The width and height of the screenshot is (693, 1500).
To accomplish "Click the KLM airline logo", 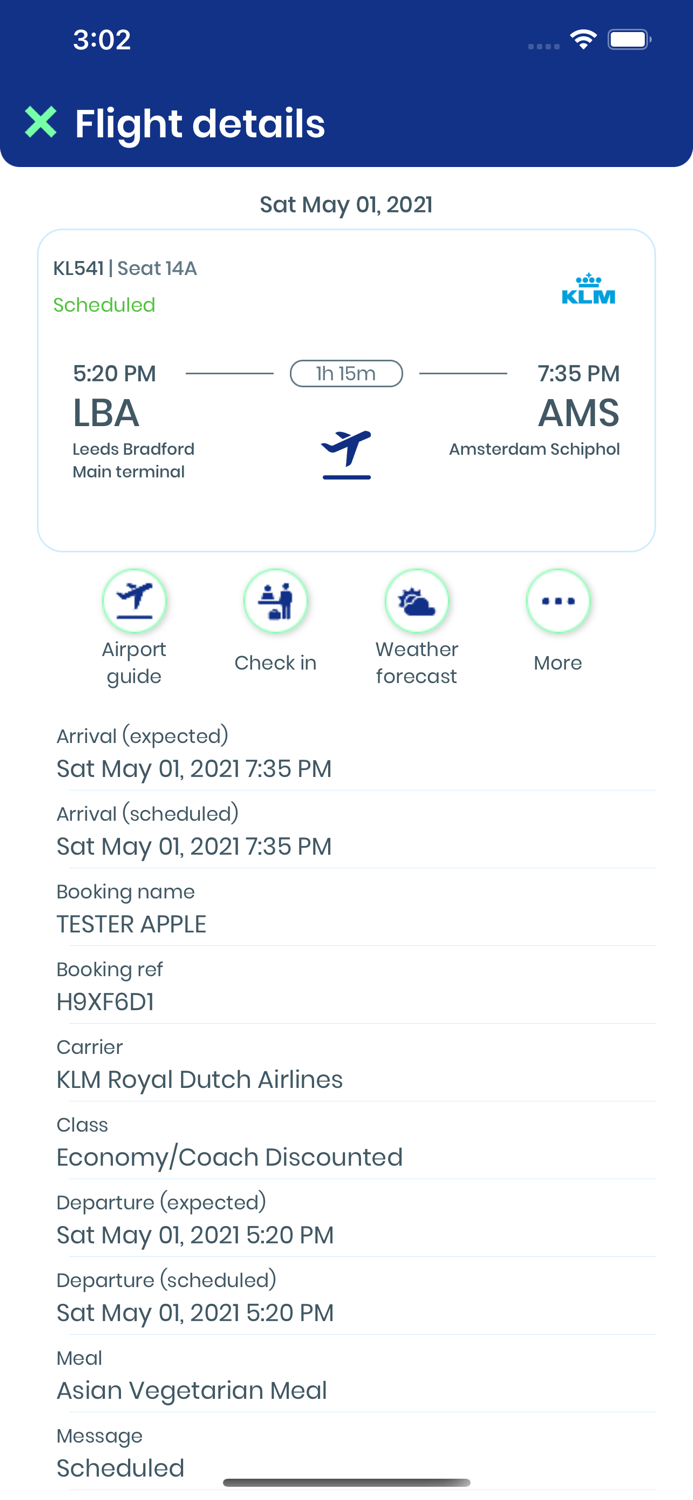I will [588, 289].
